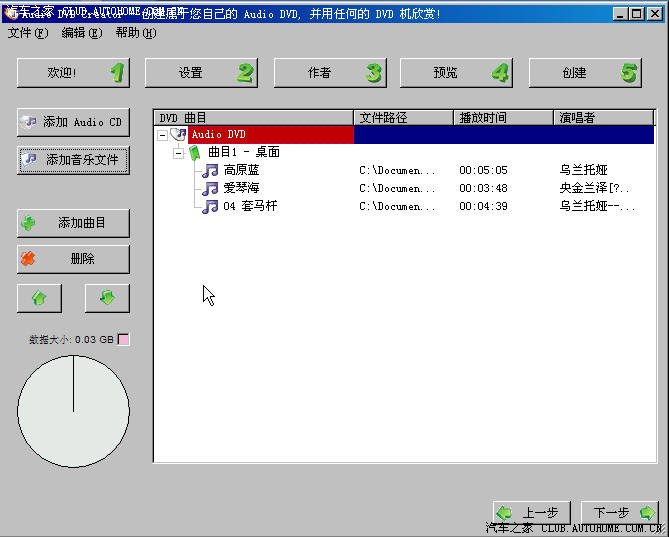Click the green title icon beside 曲目1
The height and width of the screenshot is (537, 669).
194,152
